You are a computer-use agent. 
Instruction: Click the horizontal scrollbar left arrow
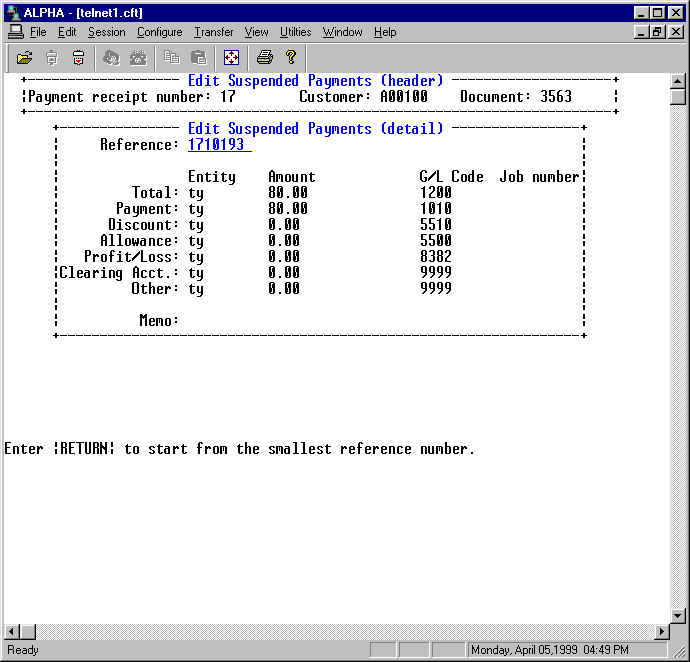(11, 632)
